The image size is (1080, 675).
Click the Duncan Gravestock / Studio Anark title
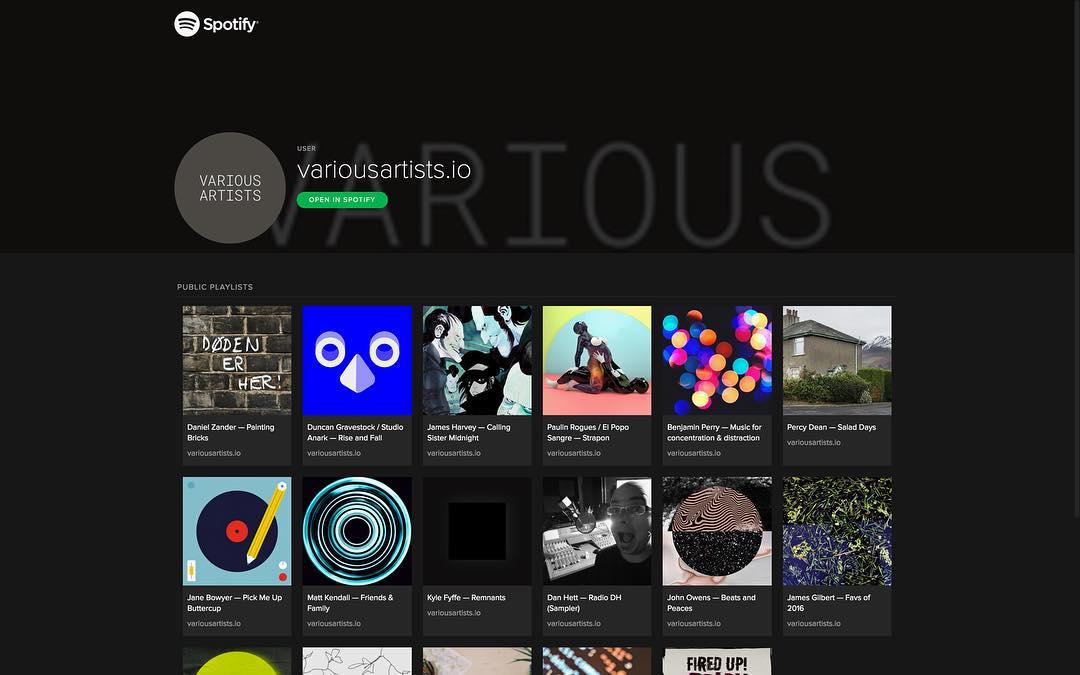pos(355,433)
